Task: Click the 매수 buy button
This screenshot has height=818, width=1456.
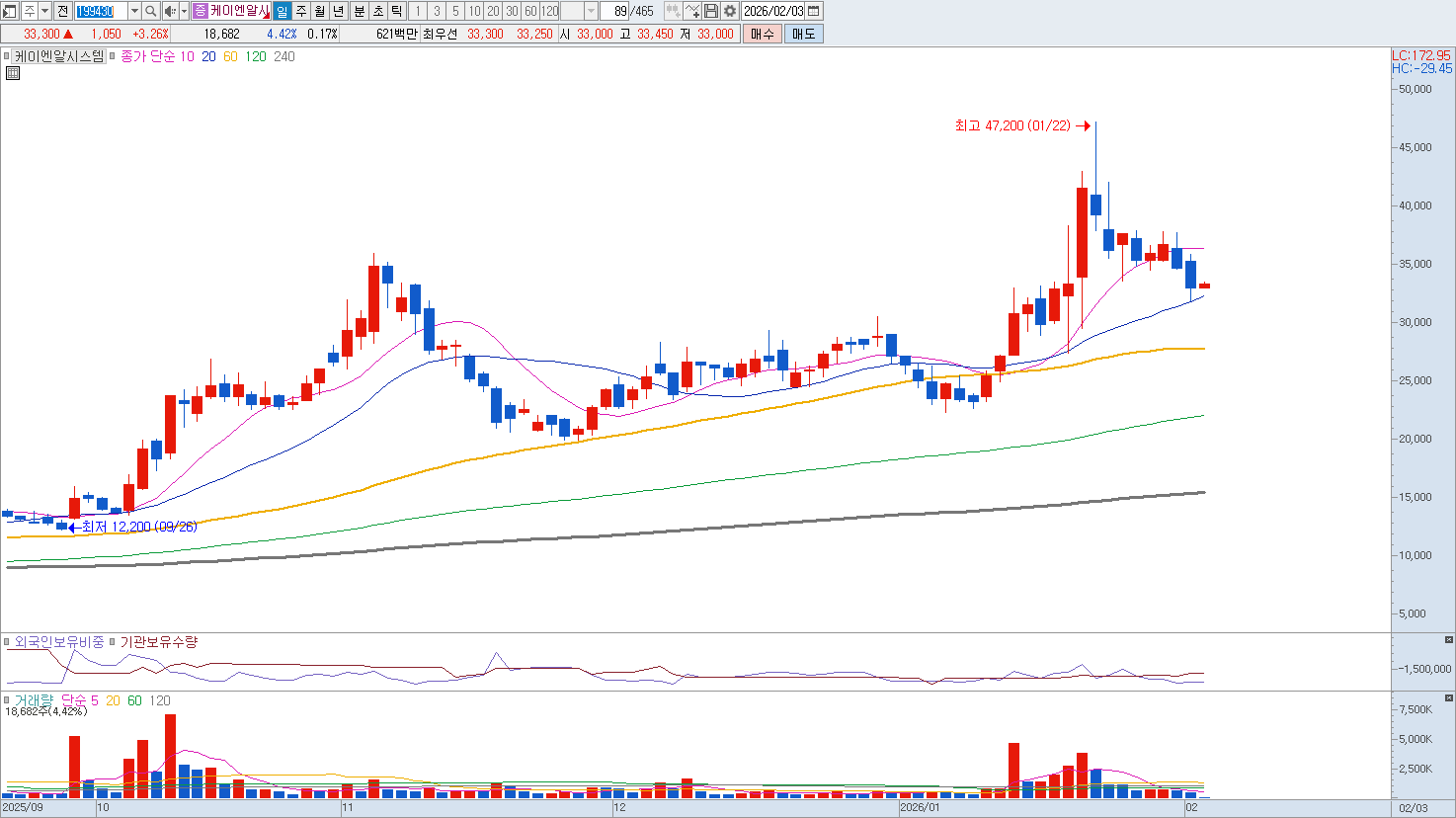Action: tap(763, 34)
